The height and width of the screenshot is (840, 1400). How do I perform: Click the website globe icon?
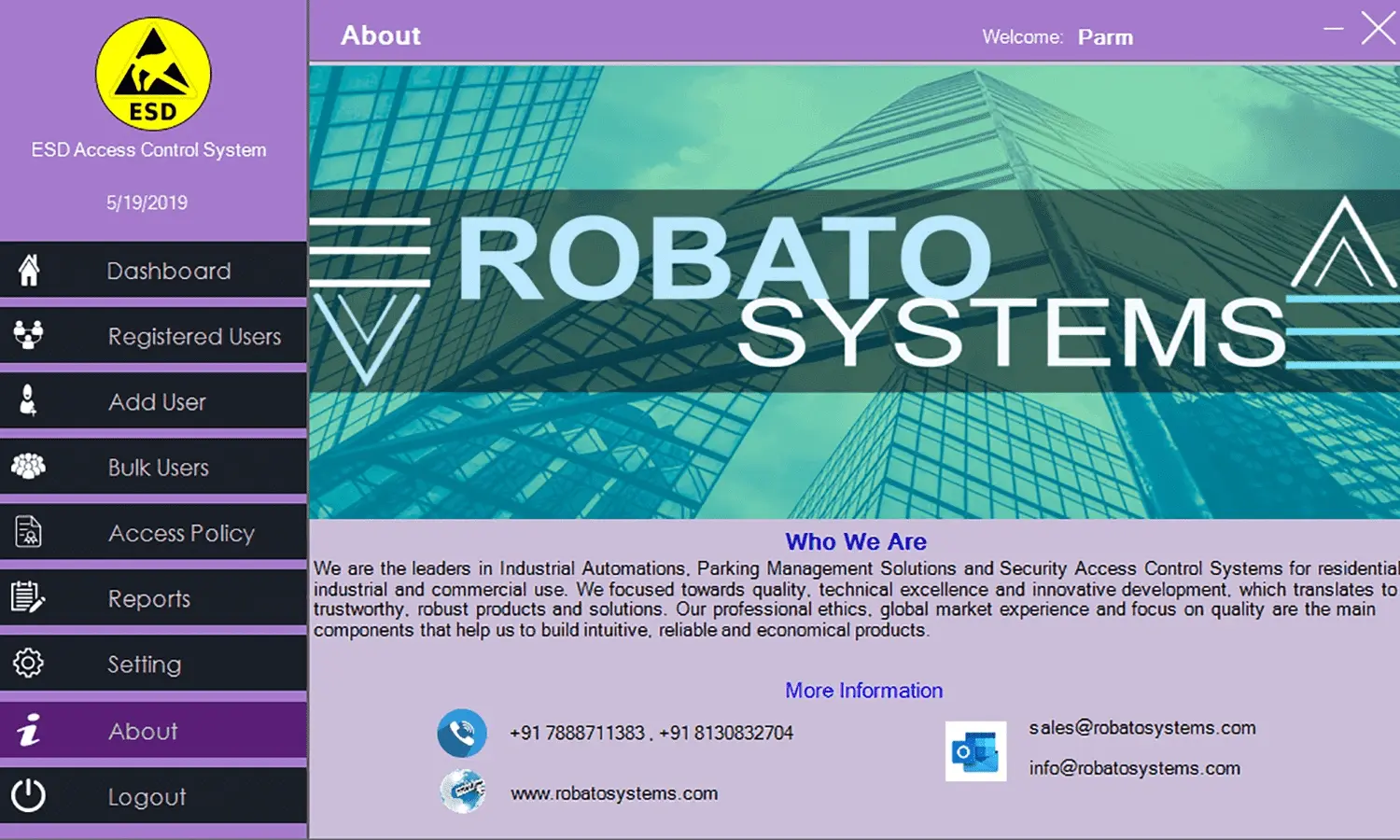click(463, 791)
